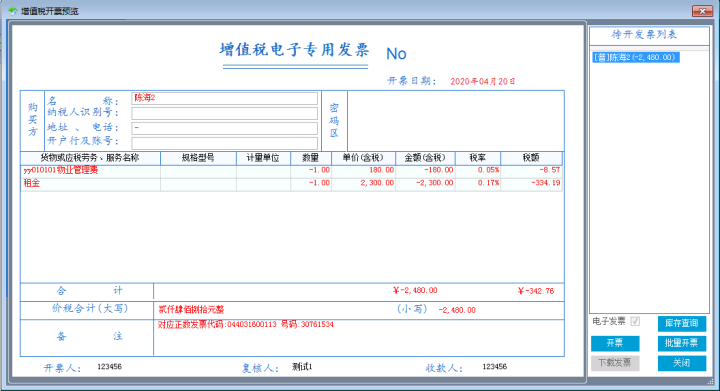Close the 增值税开票预览 window

(x=702, y=11)
